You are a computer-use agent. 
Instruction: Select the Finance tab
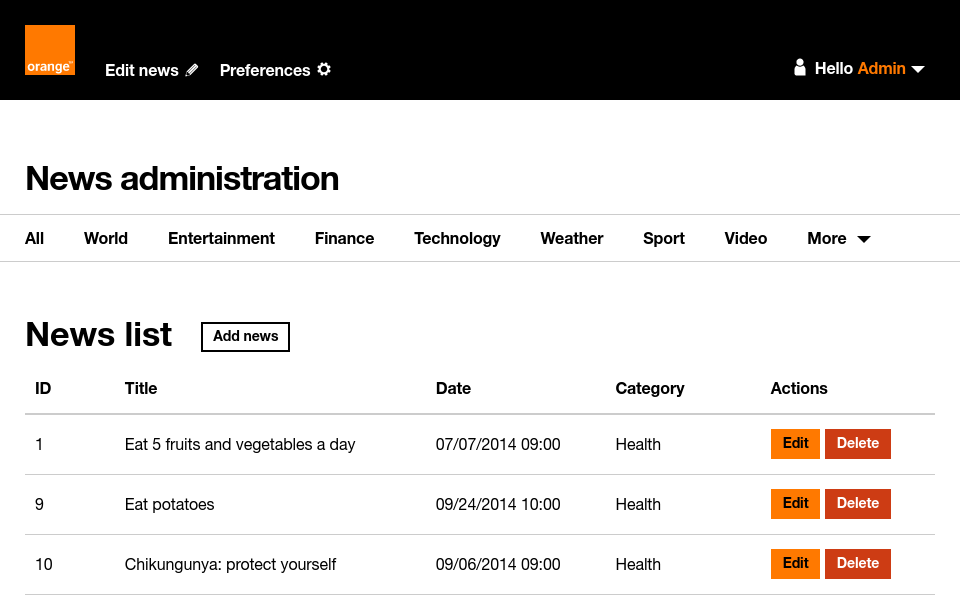tap(344, 238)
